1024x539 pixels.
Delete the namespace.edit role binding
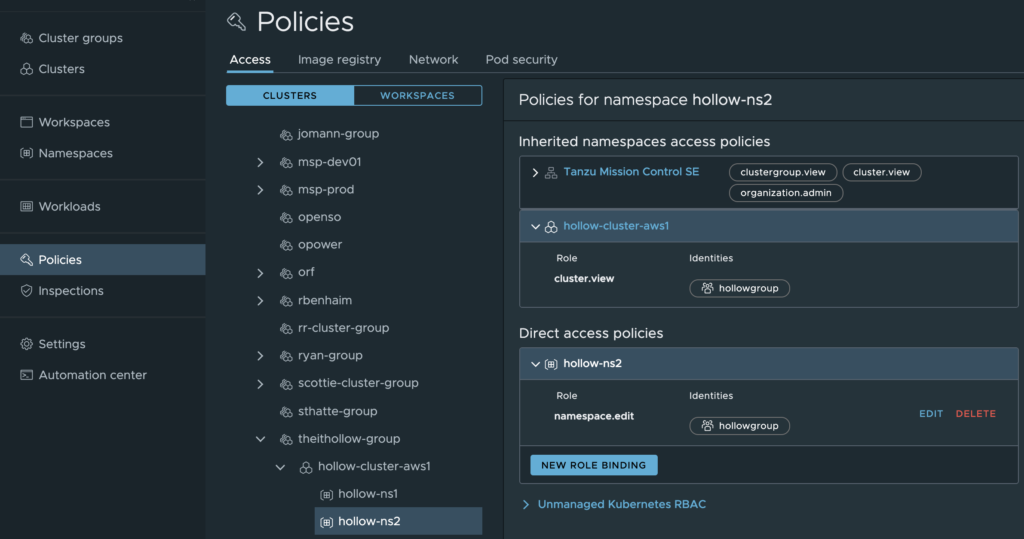point(975,414)
